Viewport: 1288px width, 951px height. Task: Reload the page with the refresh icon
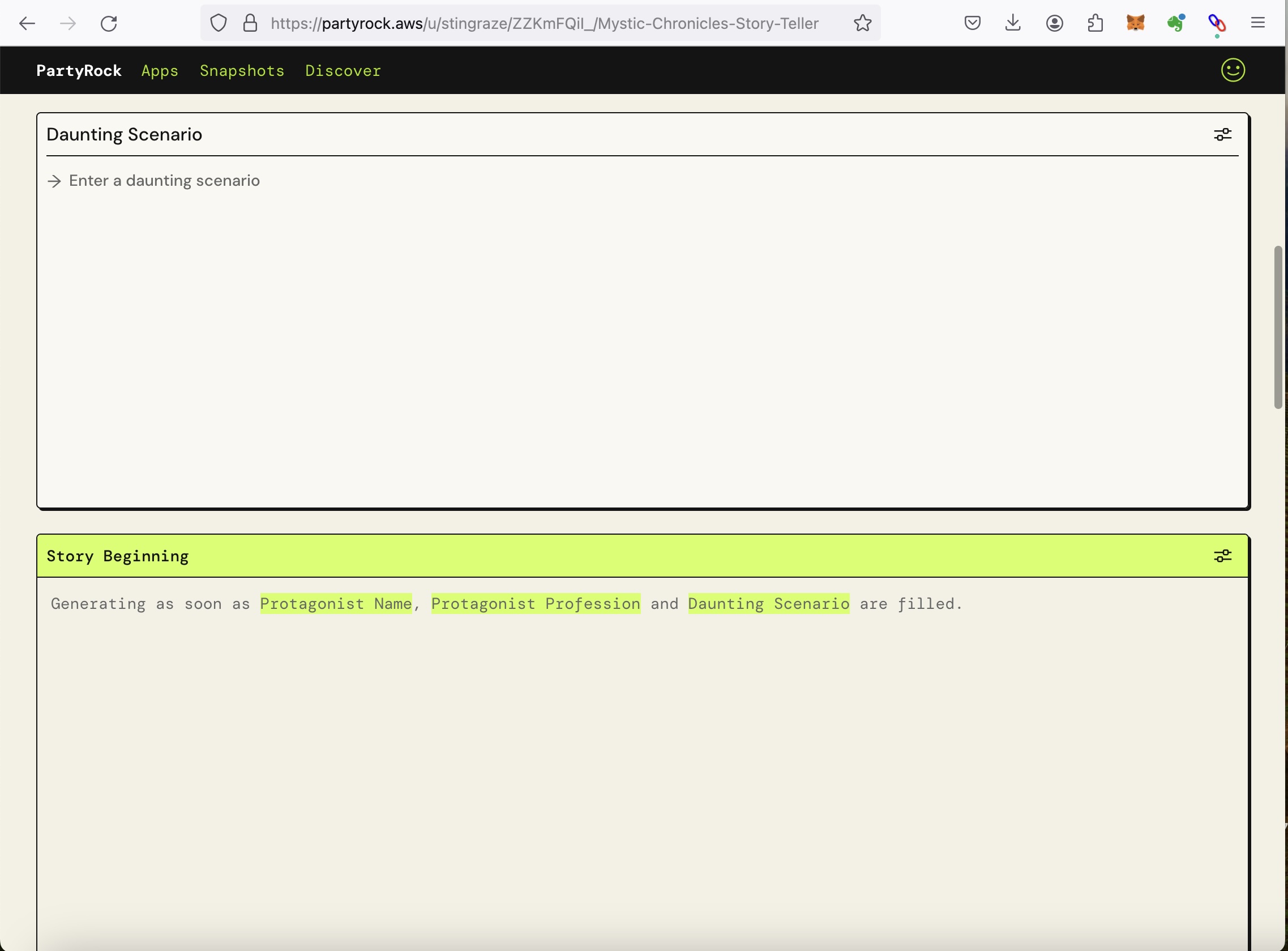(x=109, y=23)
